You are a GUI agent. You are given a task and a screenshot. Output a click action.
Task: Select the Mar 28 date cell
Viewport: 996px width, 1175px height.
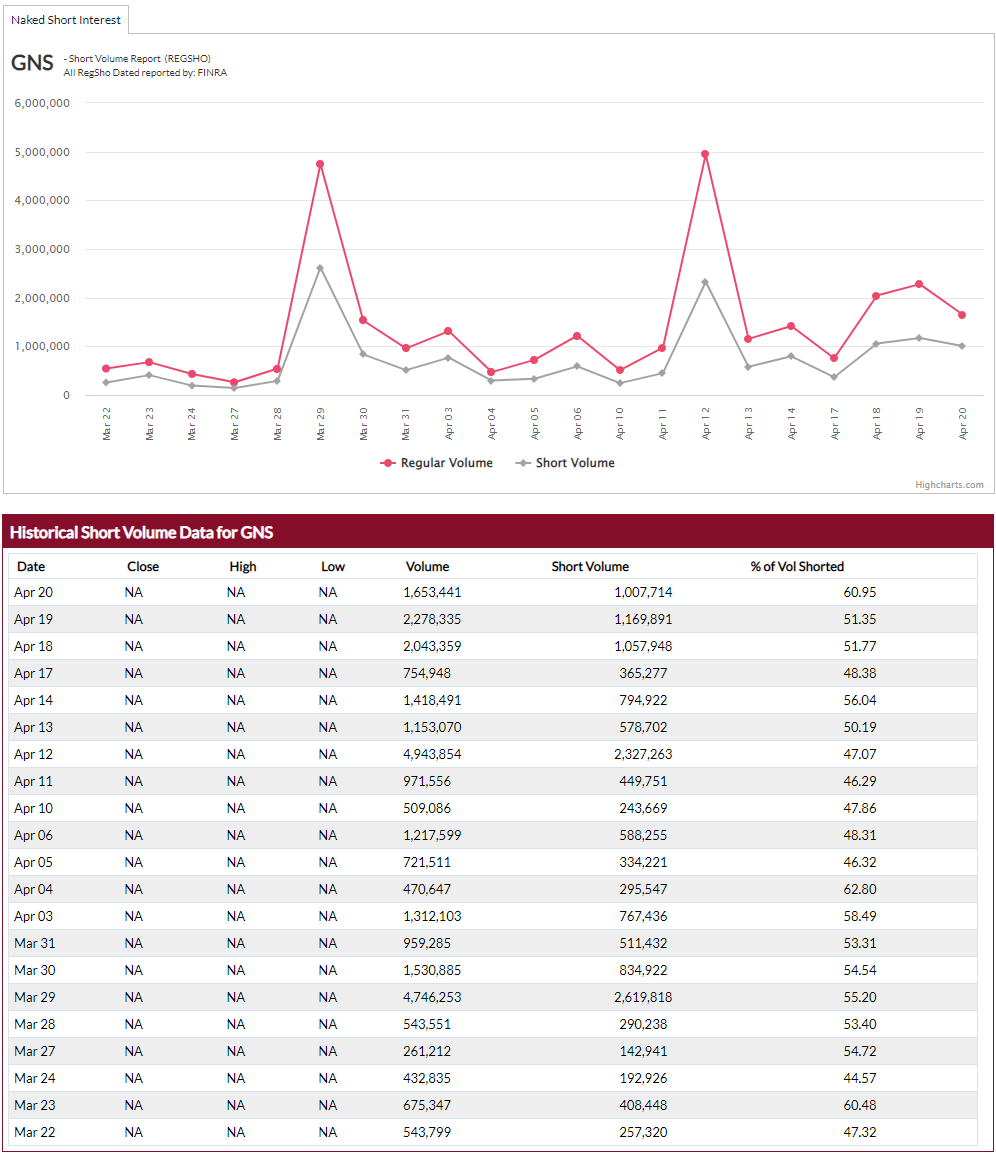(34, 1024)
